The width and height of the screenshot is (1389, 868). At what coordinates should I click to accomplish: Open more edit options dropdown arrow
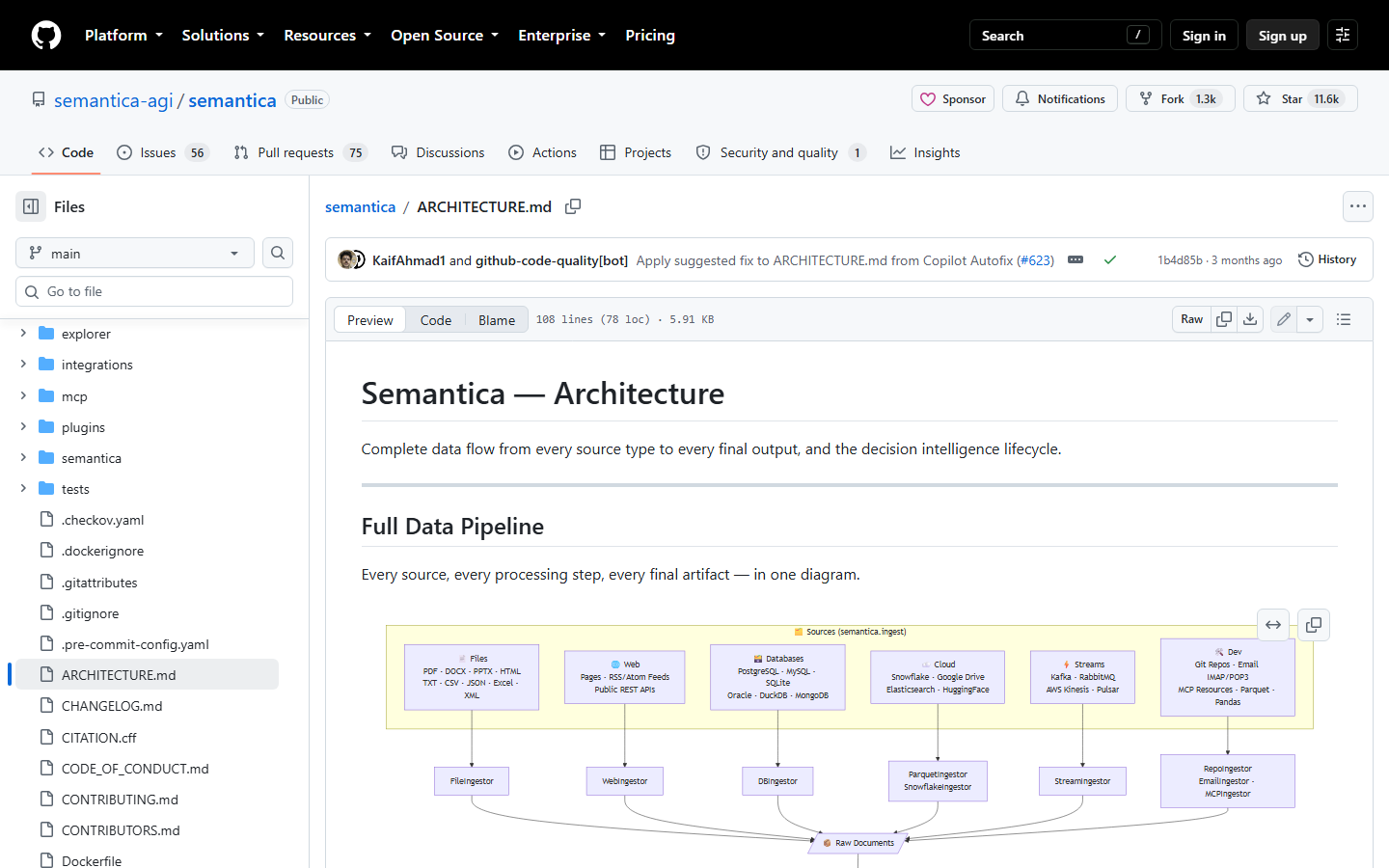[1310, 319]
